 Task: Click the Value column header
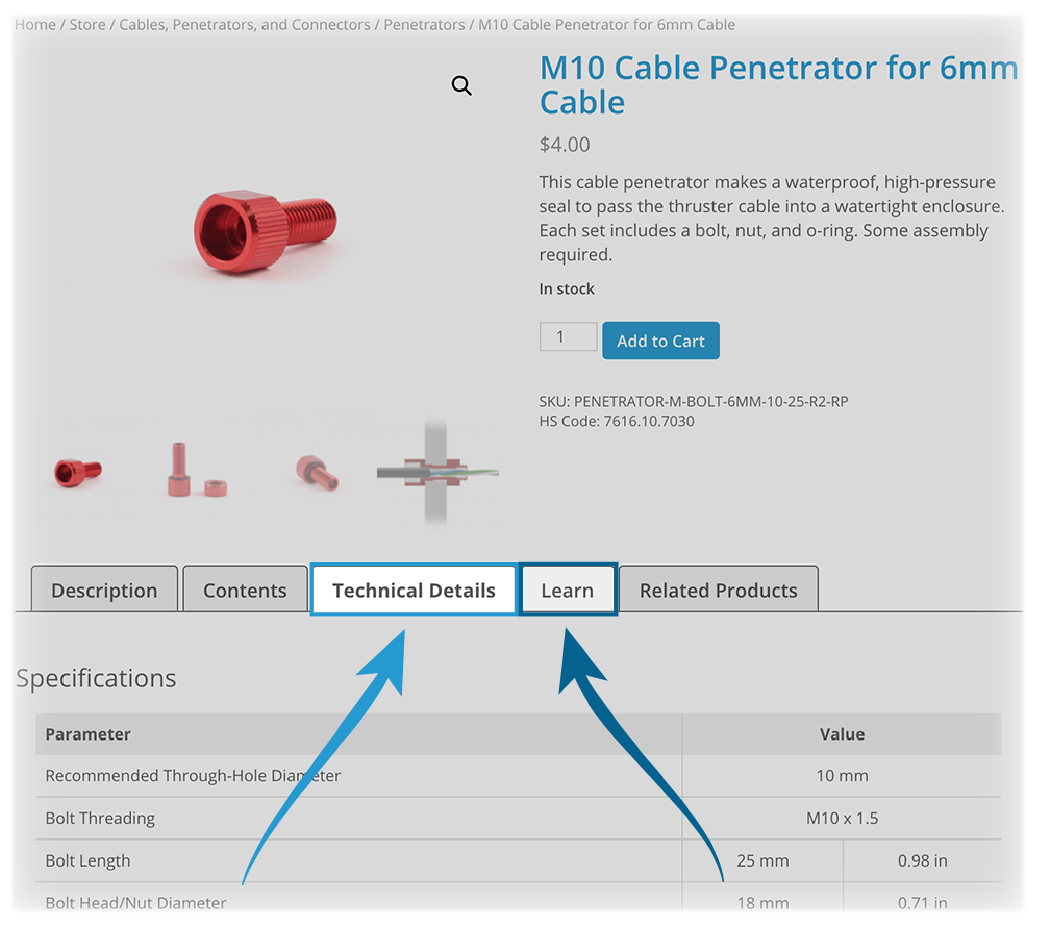click(842, 734)
